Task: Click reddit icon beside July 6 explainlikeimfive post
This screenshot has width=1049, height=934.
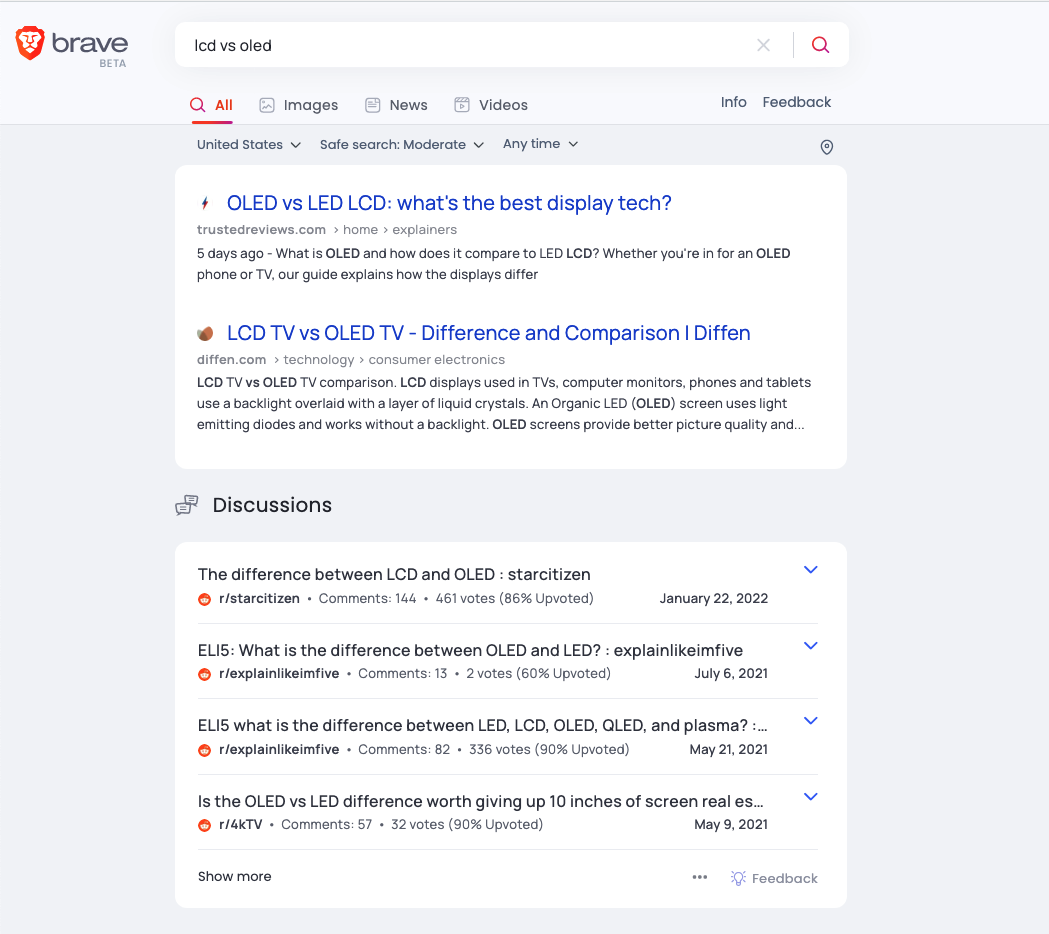Action: pos(205,674)
